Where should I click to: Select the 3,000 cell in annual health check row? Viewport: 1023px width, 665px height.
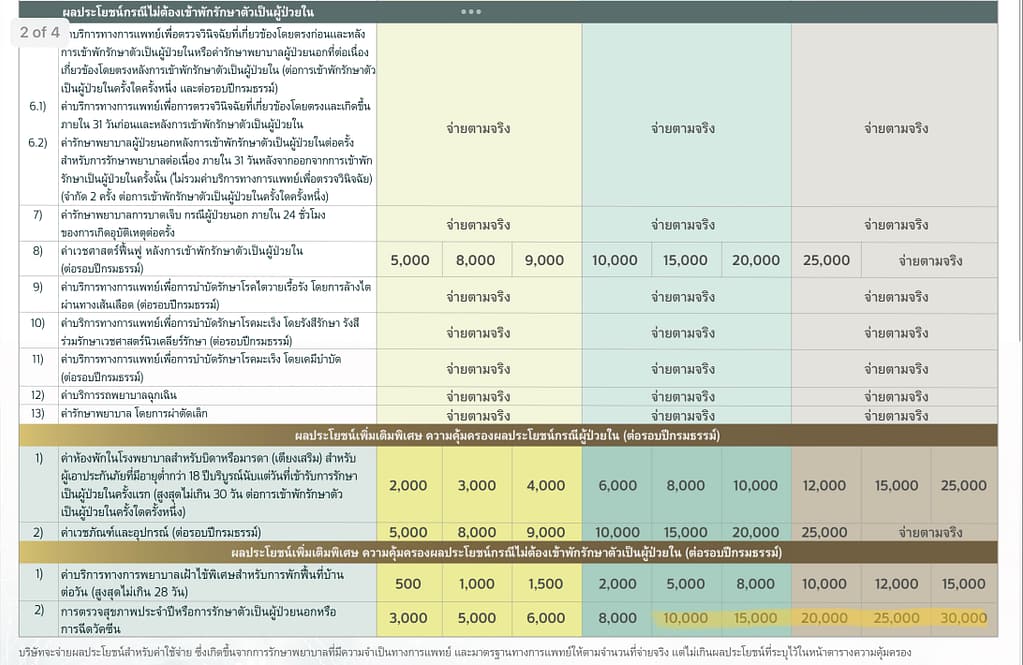(x=408, y=618)
